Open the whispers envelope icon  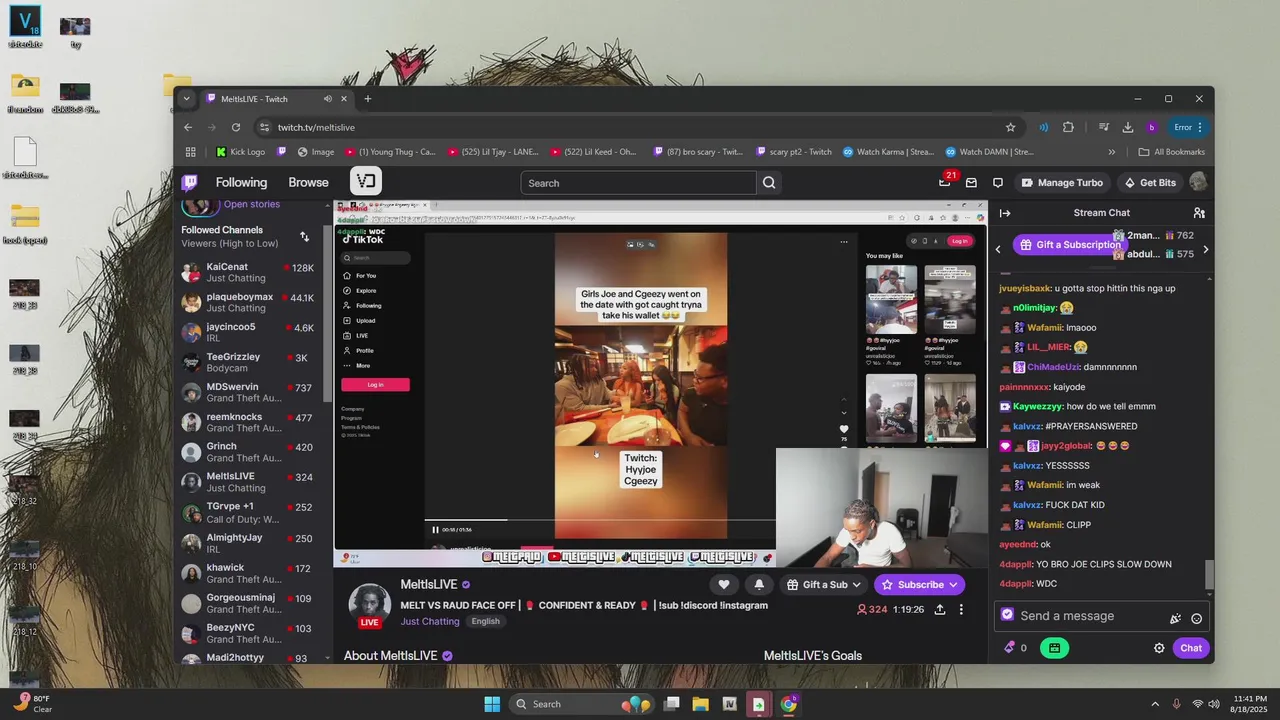coord(971,183)
